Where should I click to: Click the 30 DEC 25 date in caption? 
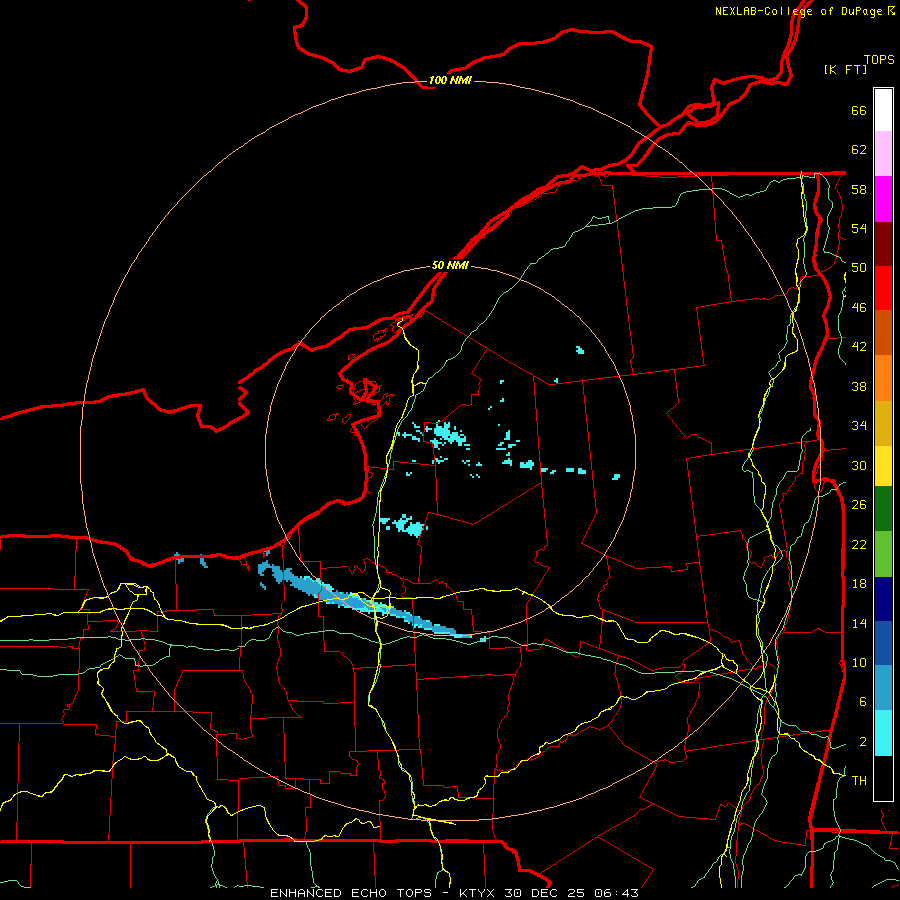(x=544, y=893)
